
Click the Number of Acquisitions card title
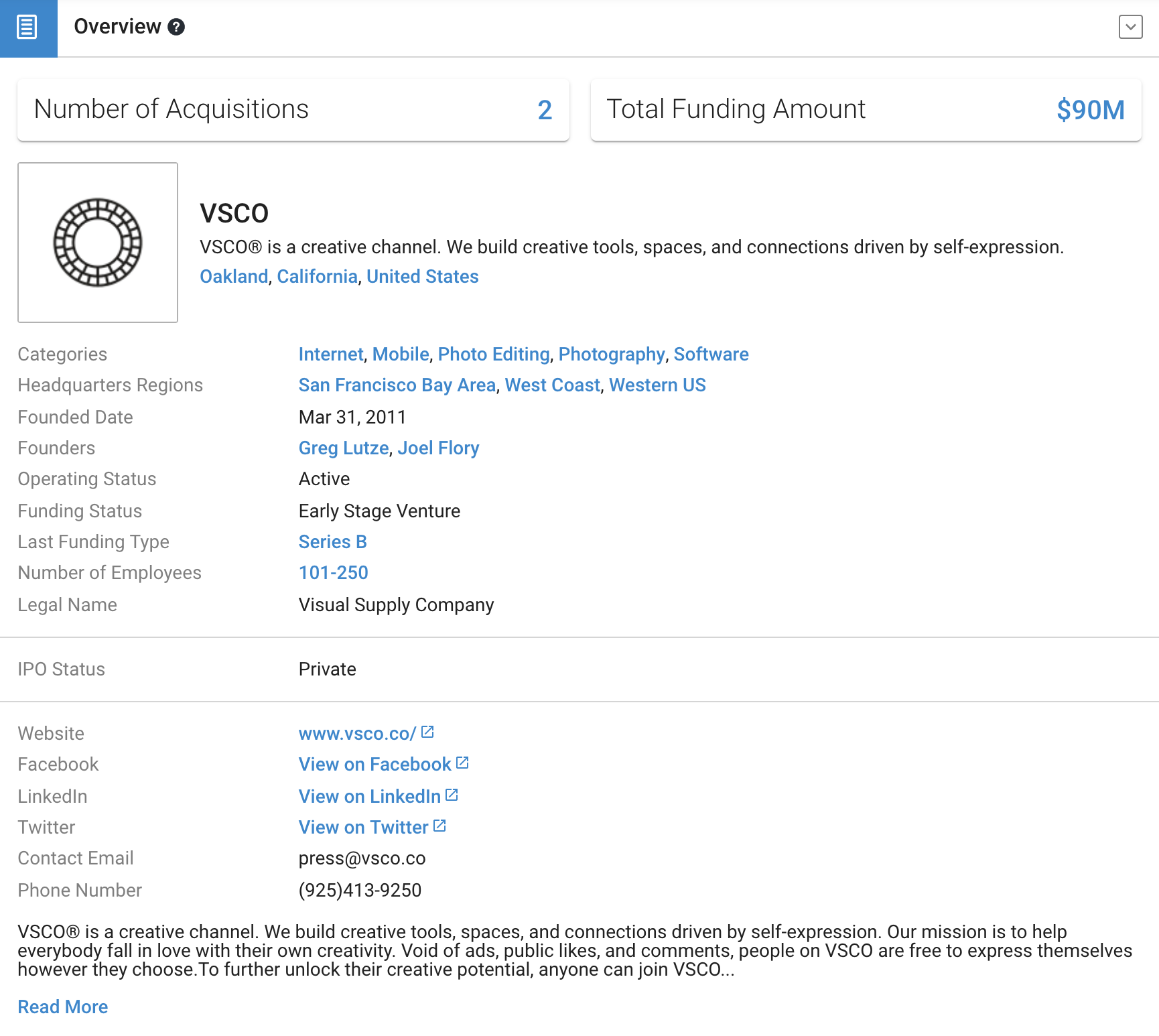(171, 109)
